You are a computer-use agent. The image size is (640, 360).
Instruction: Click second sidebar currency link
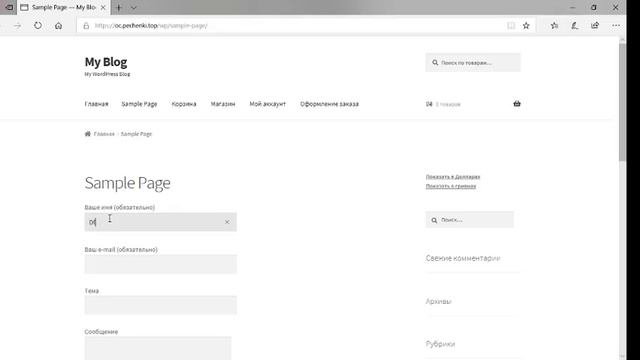coord(451,186)
